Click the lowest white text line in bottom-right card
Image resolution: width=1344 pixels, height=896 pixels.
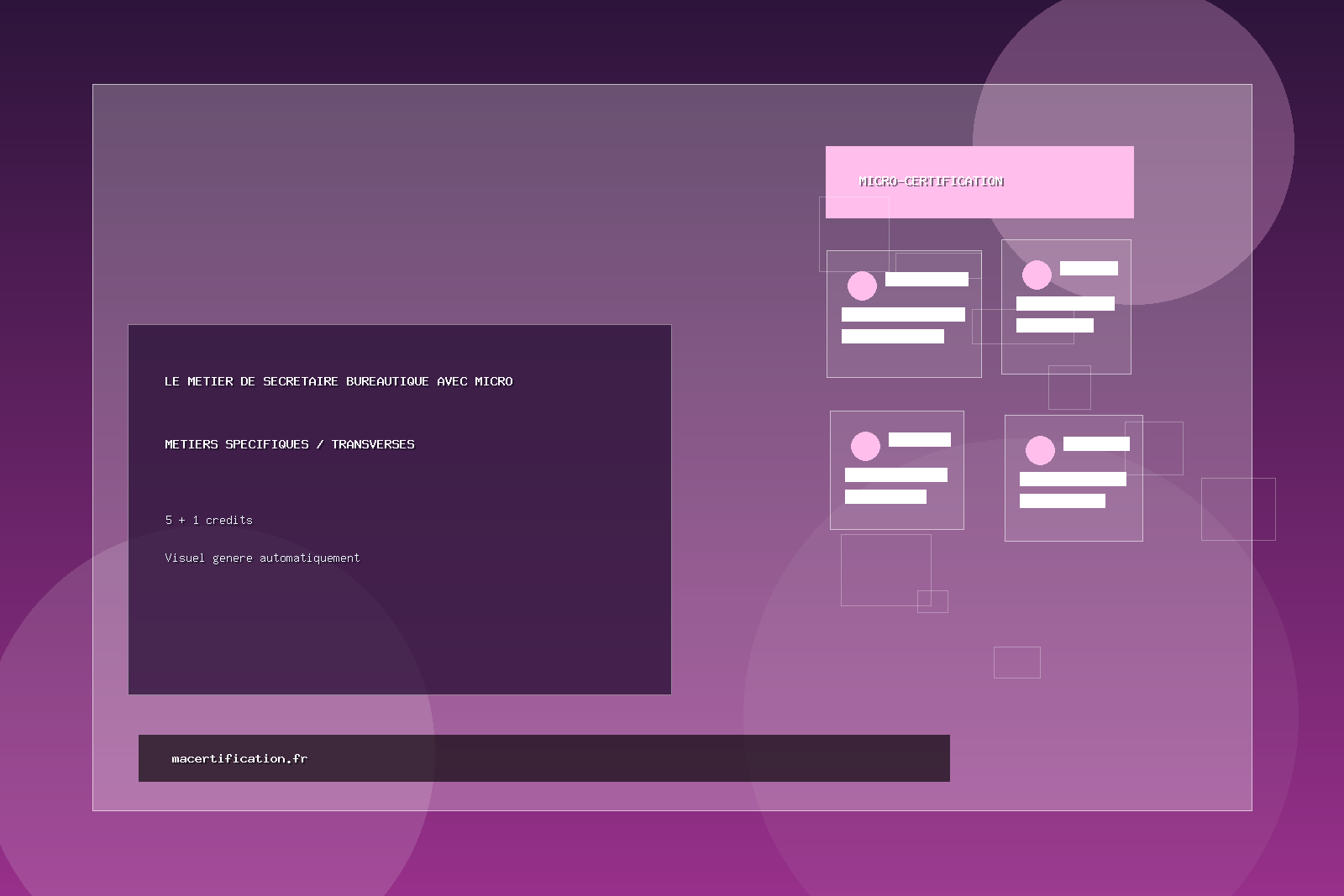click(1063, 501)
